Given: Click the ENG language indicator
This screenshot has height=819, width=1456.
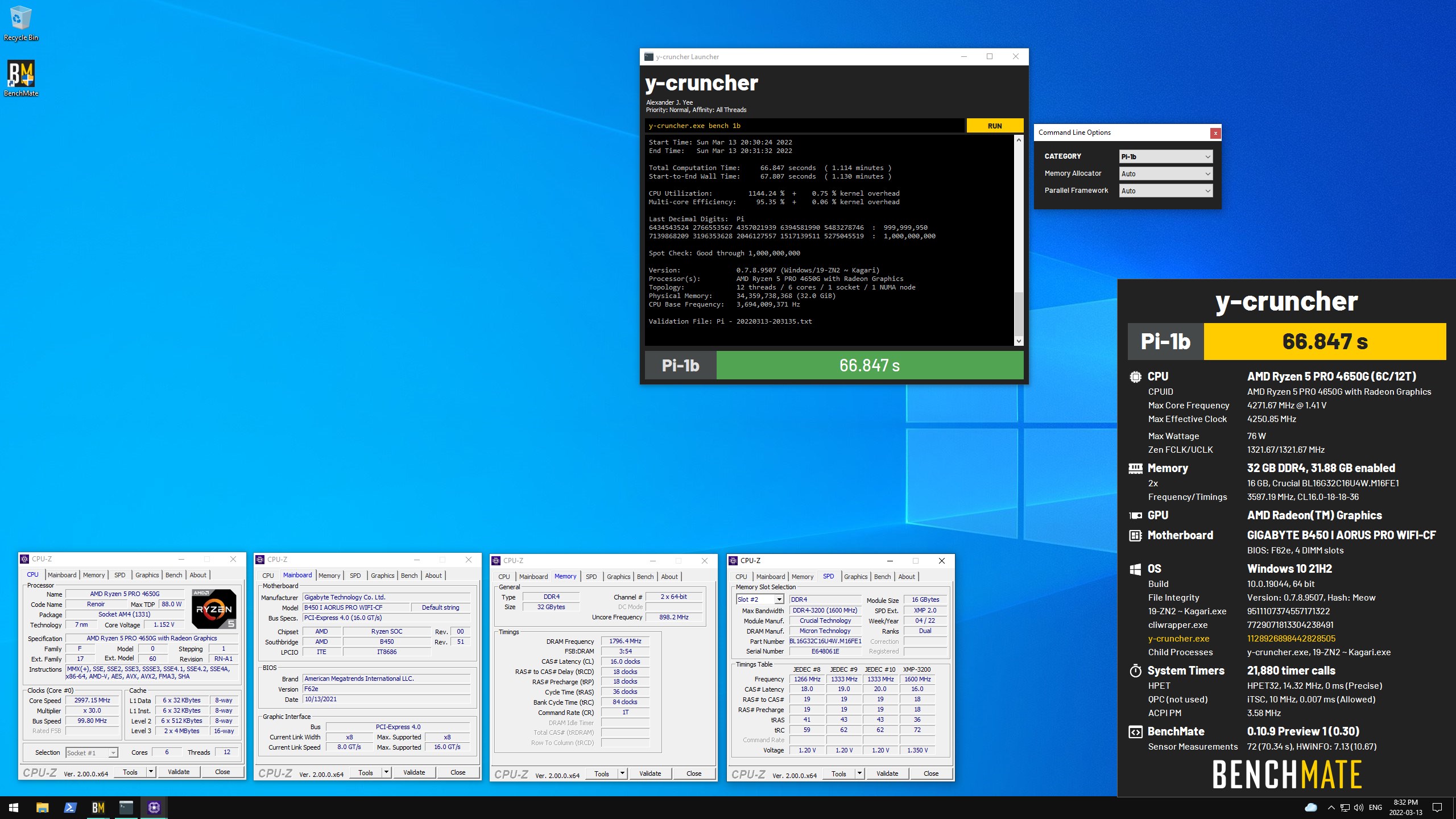Looking at the screenshot, I should 1375,807.
